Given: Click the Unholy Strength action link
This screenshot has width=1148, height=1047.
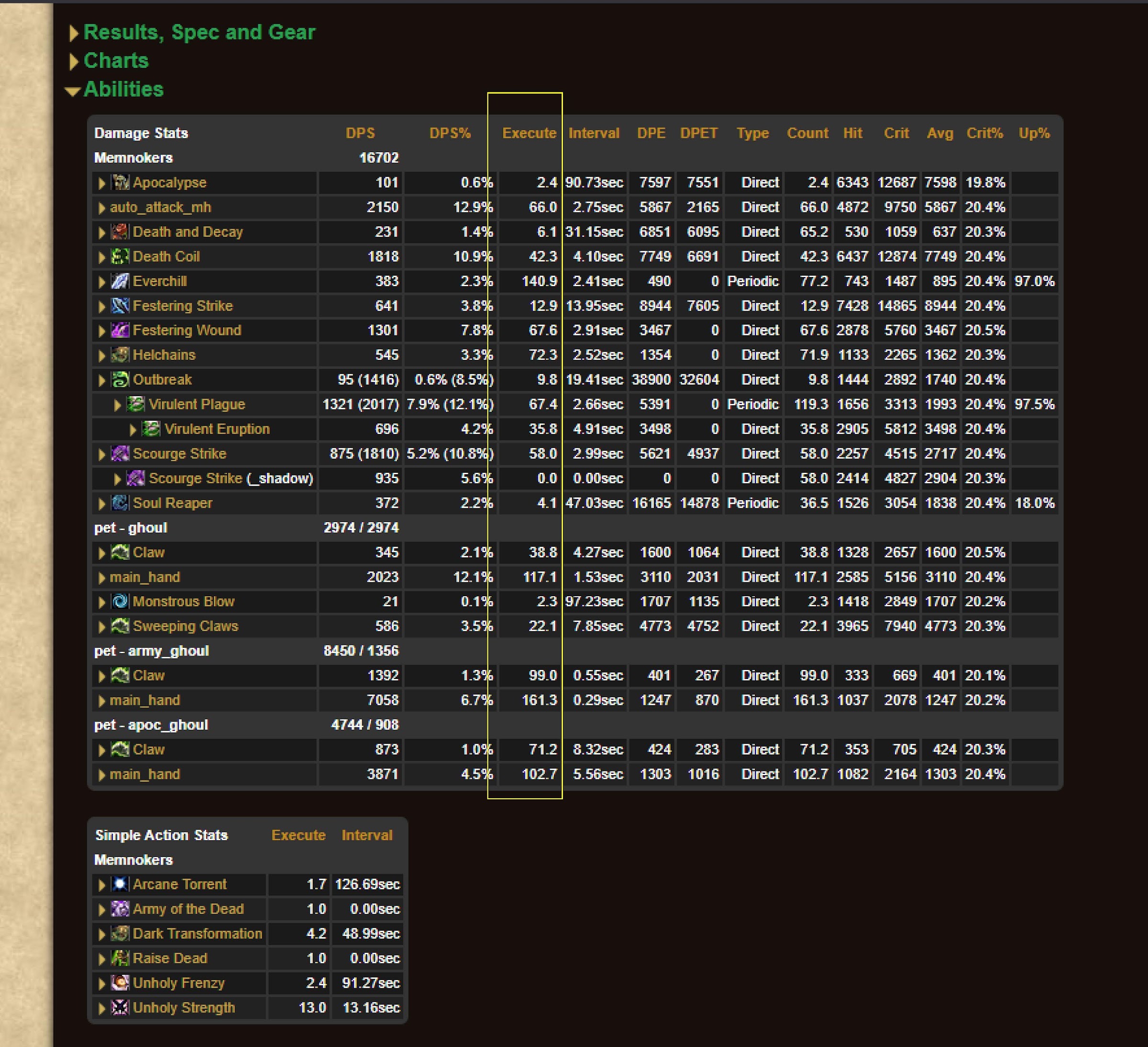Looking at the screenshot, I should (x=183, y=1008).
